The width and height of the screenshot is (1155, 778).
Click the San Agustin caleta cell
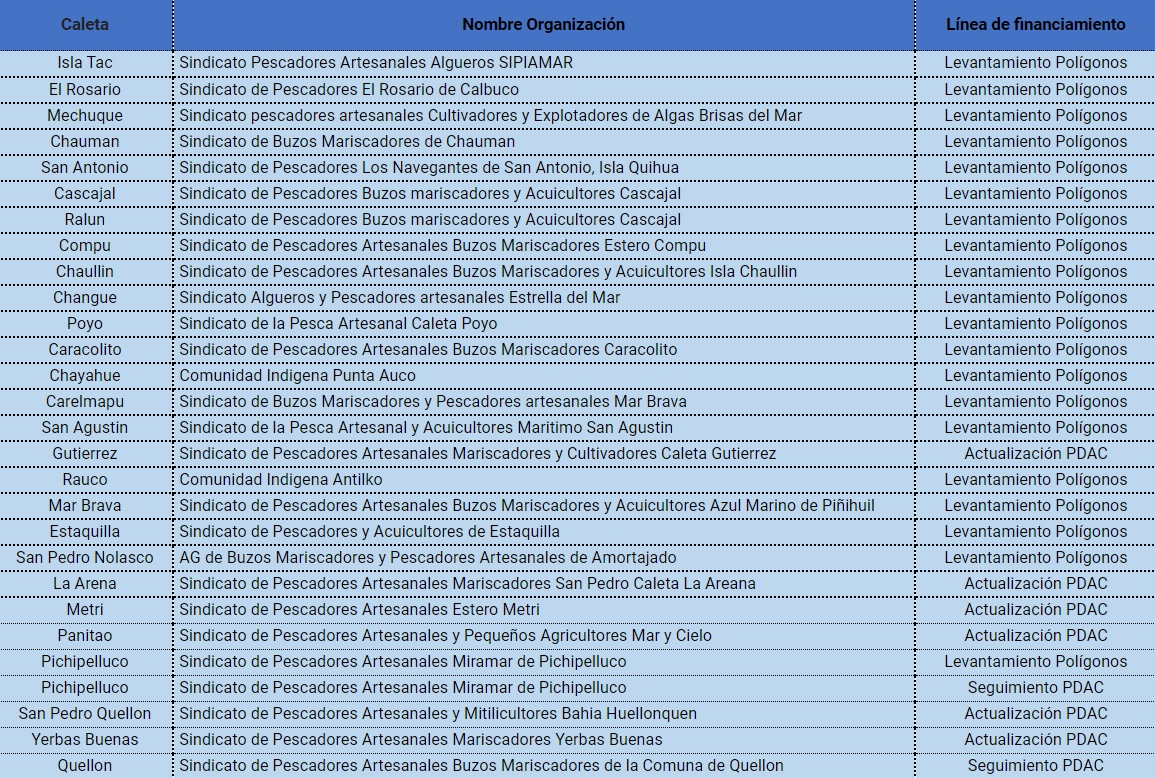[85, 428]
